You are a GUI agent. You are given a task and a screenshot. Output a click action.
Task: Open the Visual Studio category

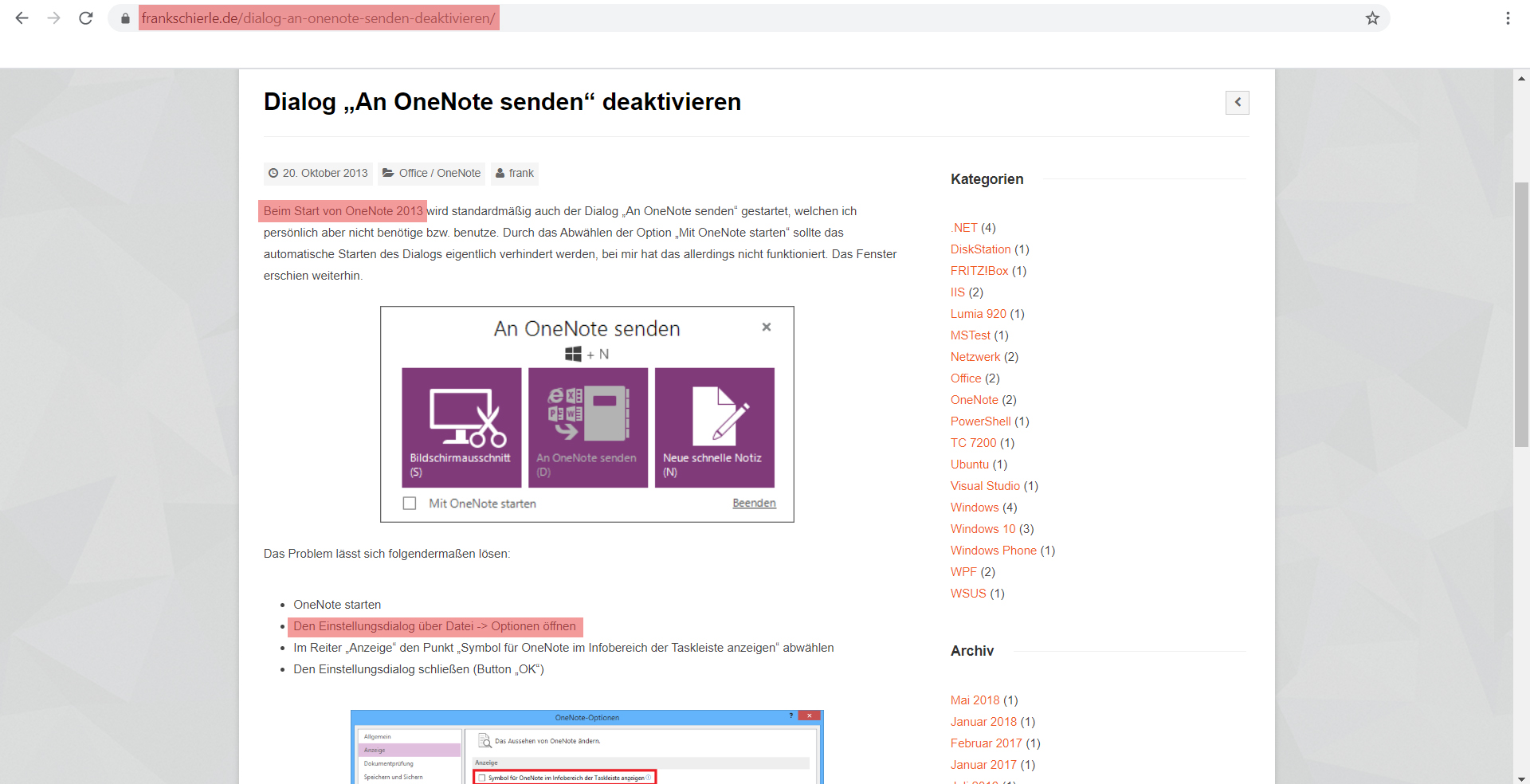985,486
